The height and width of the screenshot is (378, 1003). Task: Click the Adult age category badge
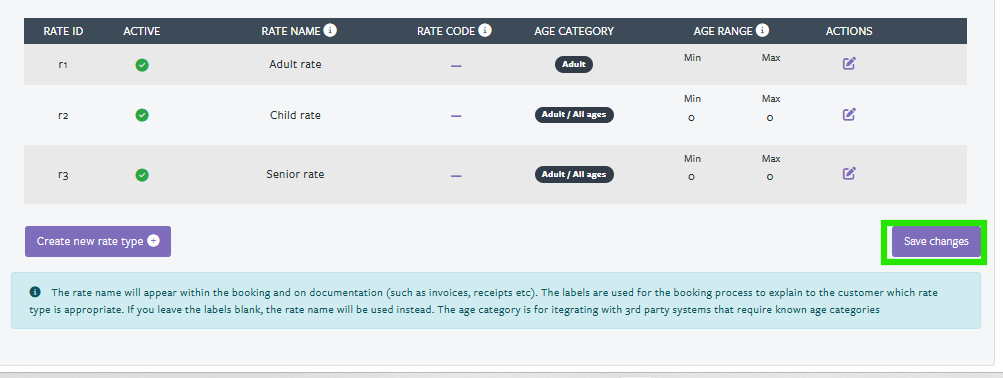pos(574,65)
